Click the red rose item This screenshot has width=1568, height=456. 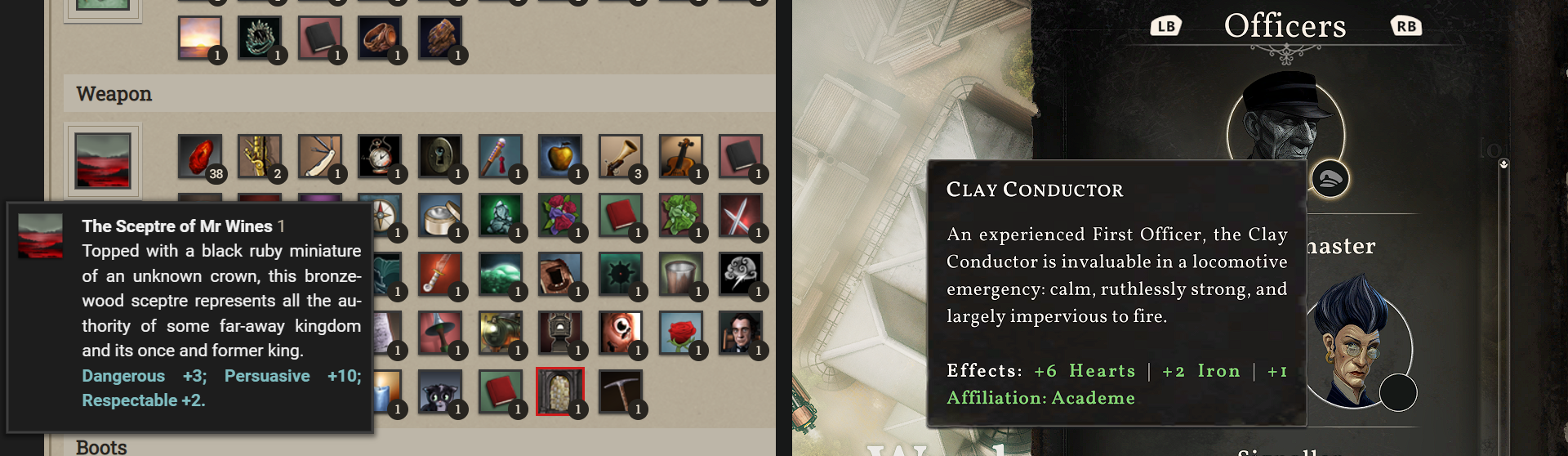(x=680, y=333)
